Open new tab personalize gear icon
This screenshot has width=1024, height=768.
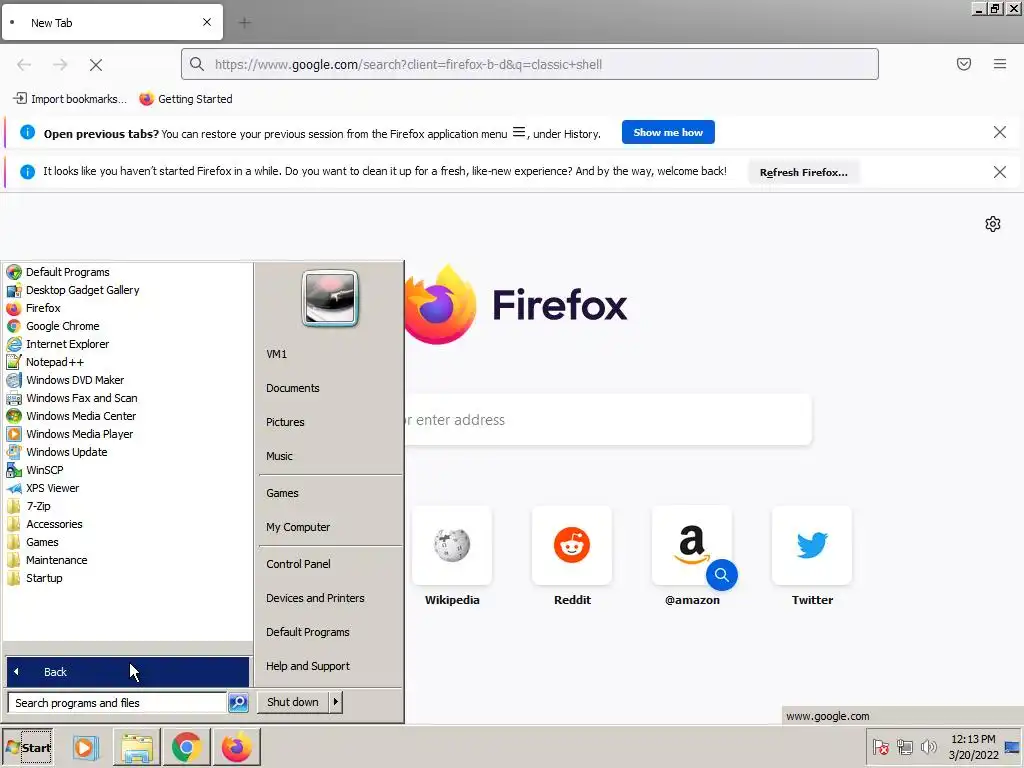[x=993, y=224]
